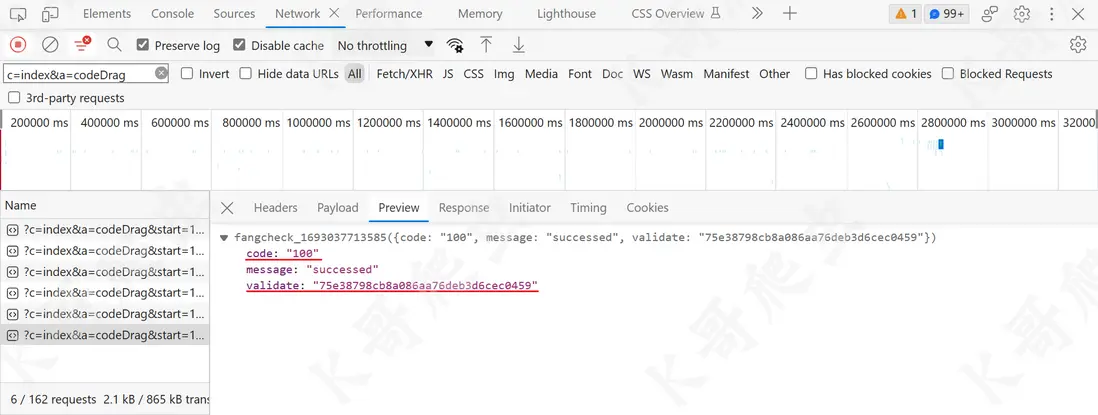Add a new tool with plus icon

(790, 14)
